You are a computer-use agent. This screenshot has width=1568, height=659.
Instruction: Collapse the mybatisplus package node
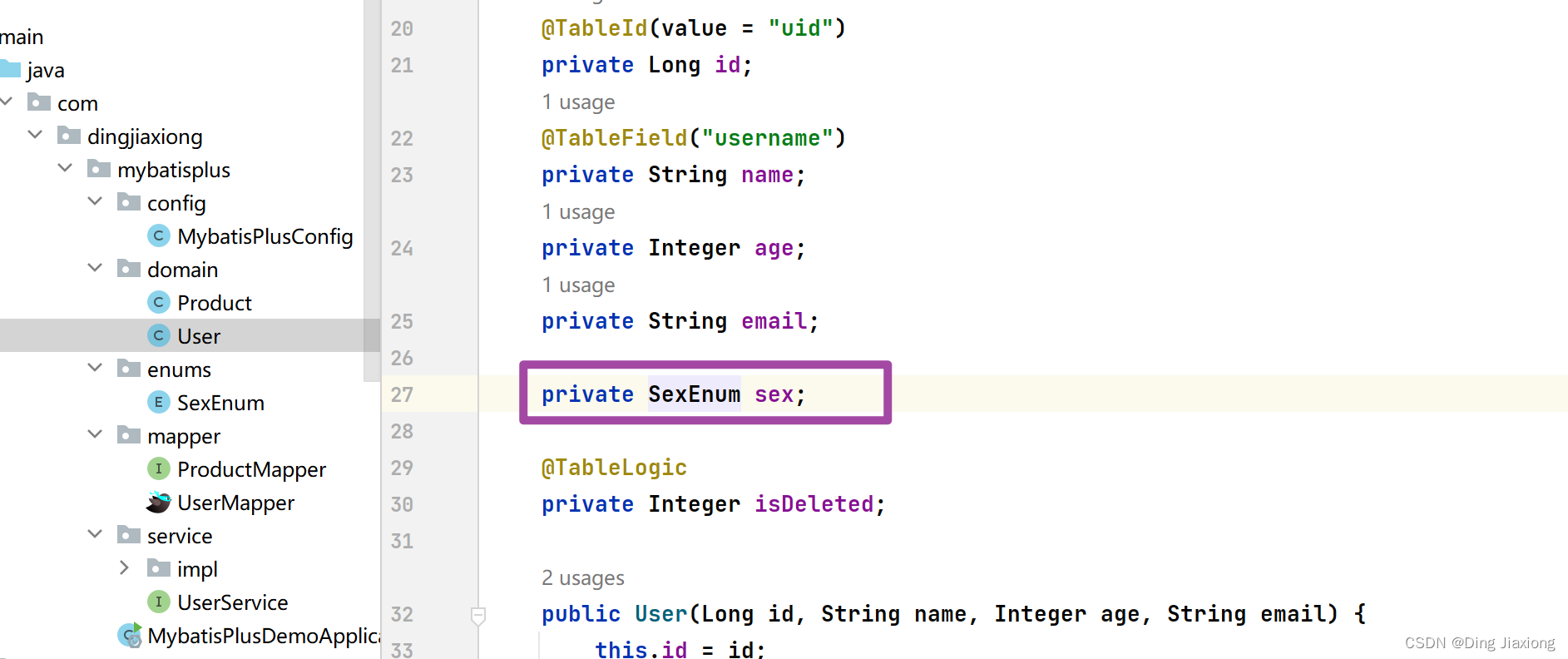point(65,168)
